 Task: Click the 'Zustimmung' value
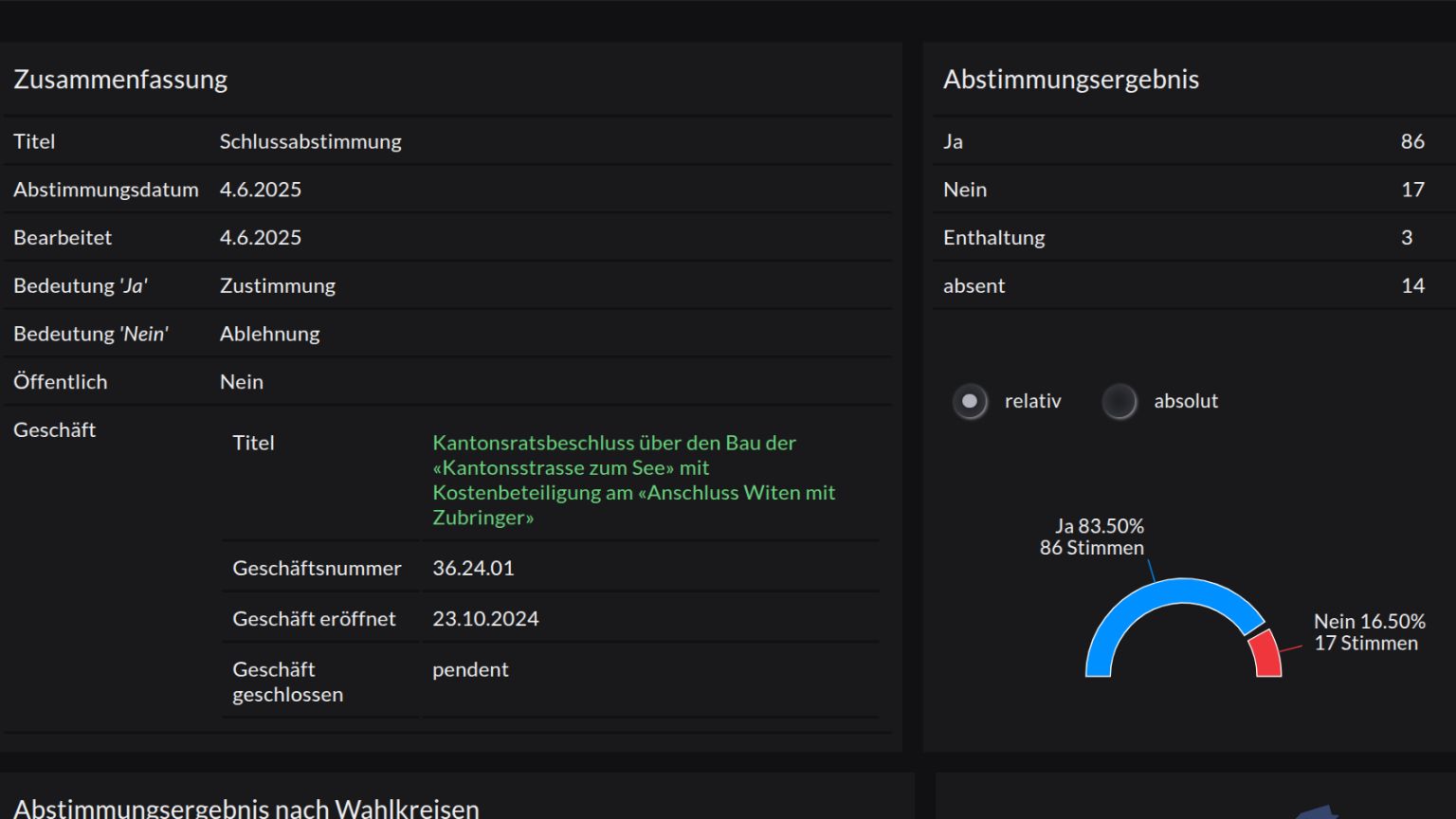tap(278, 286)
